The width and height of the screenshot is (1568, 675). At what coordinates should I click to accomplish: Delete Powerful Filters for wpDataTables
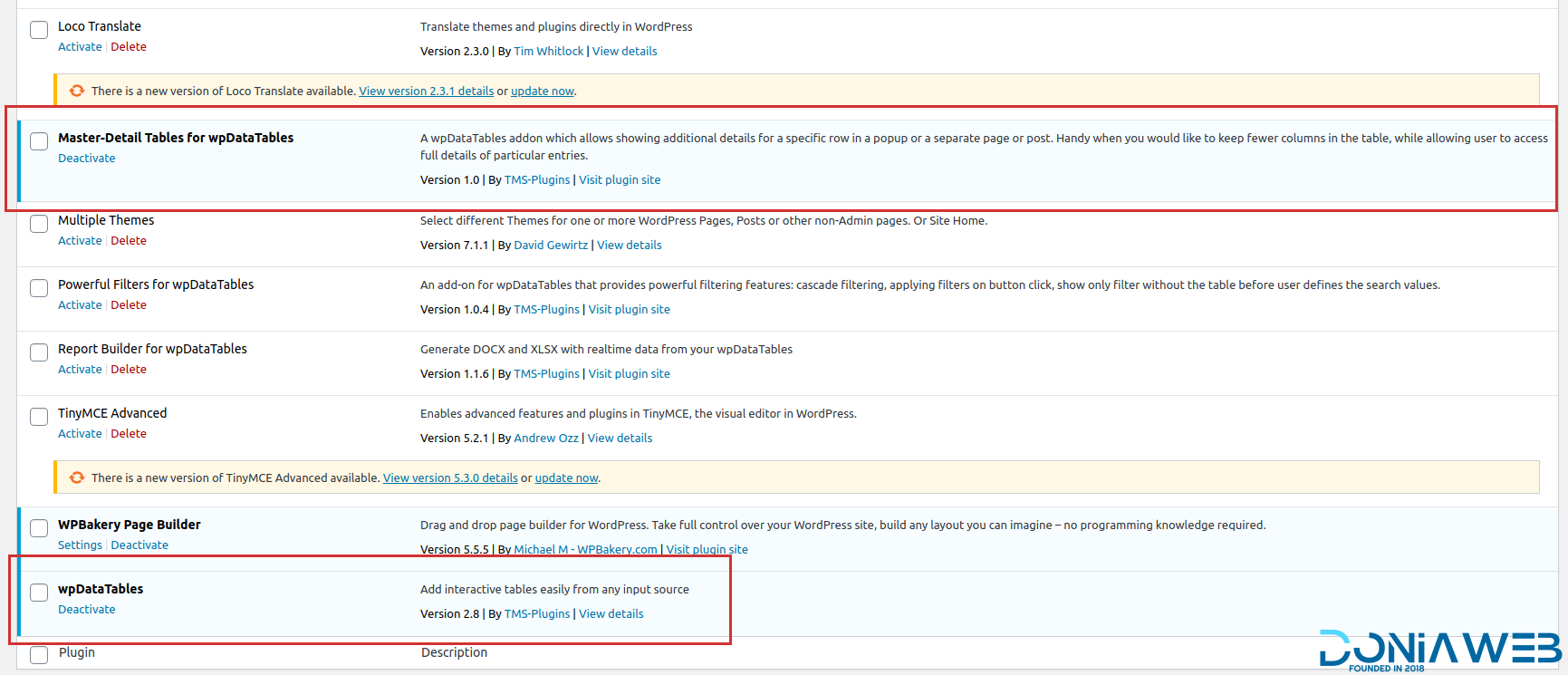point(129,305)
